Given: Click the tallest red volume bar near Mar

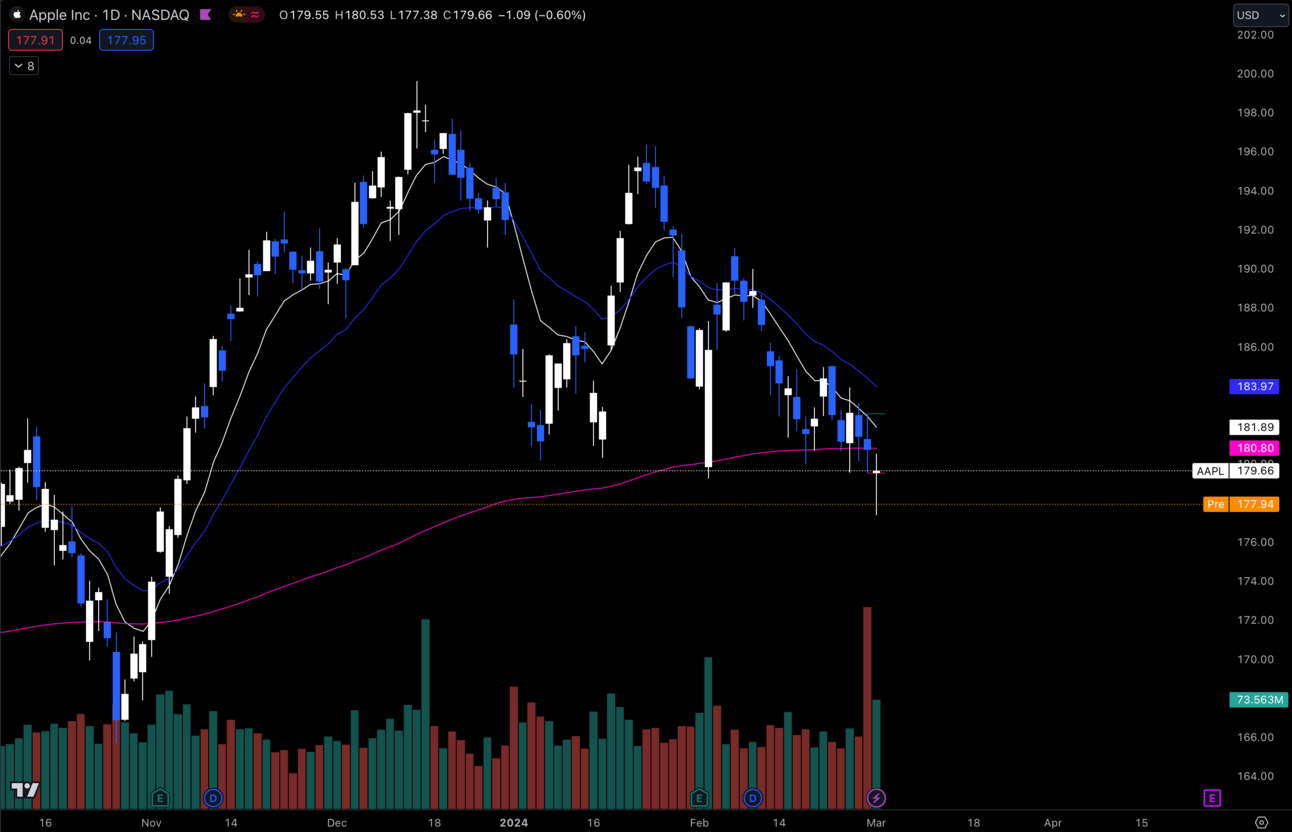Looking at the screenshot, I should (867, 708).
